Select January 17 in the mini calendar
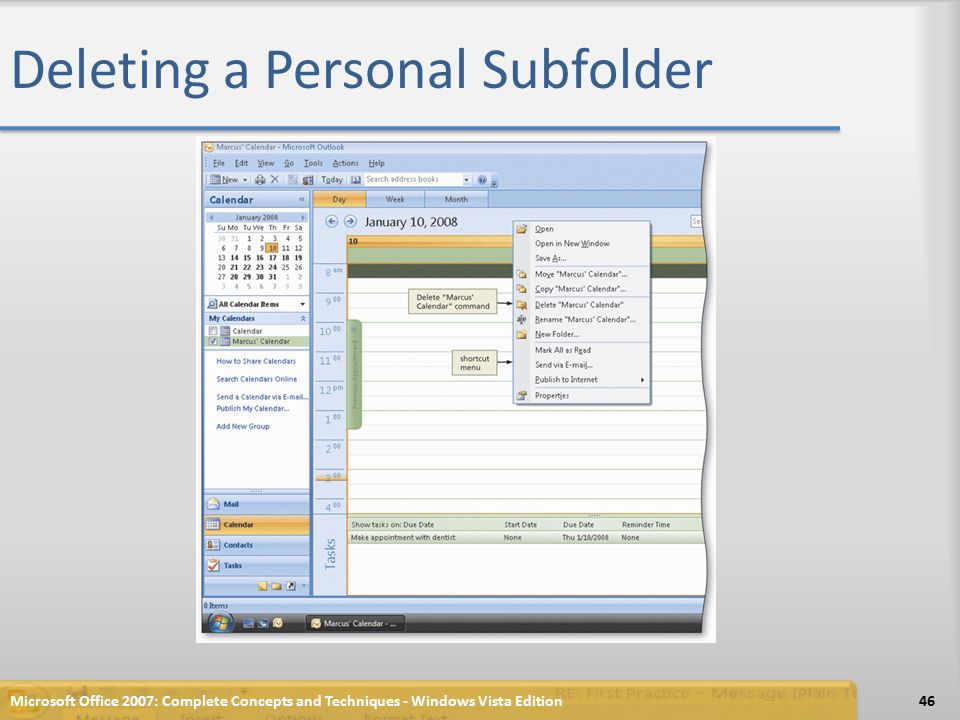Viewport: 960px width, 720px height. pos(272,258)
